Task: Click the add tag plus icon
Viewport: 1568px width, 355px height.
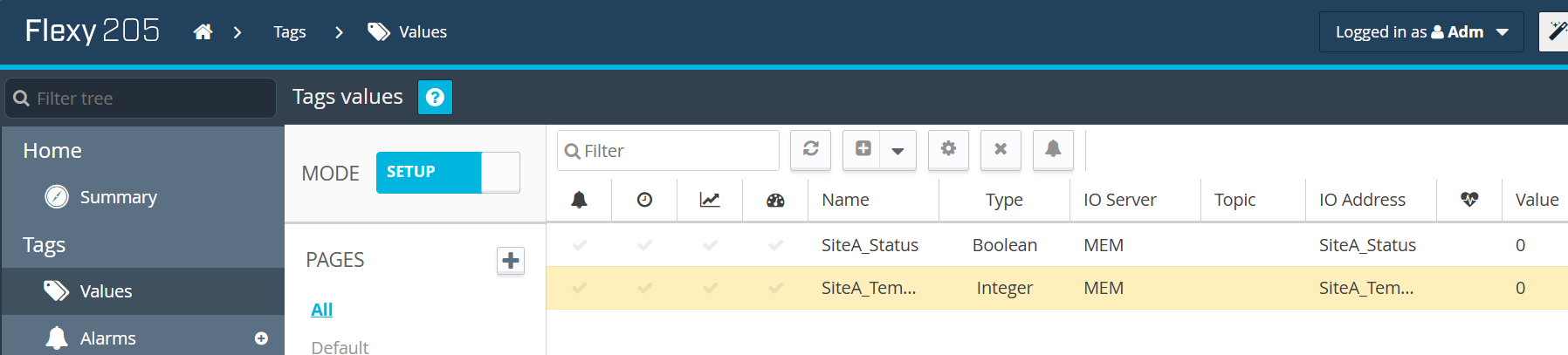Action: (863, 149)
